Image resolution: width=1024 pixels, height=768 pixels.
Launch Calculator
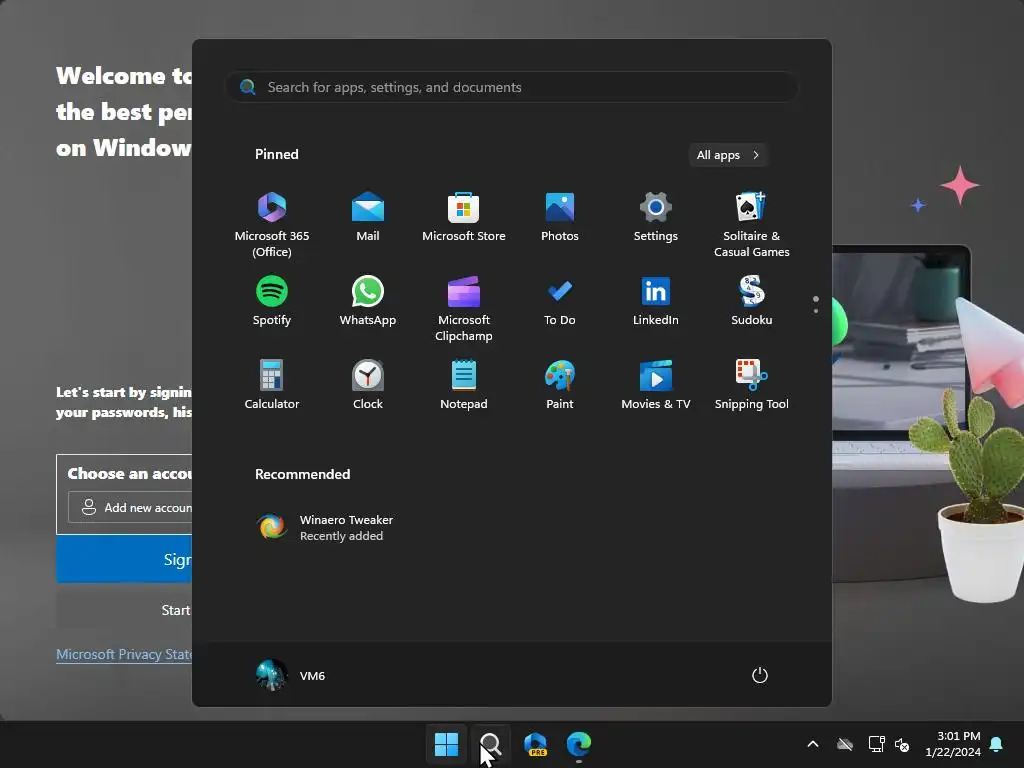tap(272, 385)
